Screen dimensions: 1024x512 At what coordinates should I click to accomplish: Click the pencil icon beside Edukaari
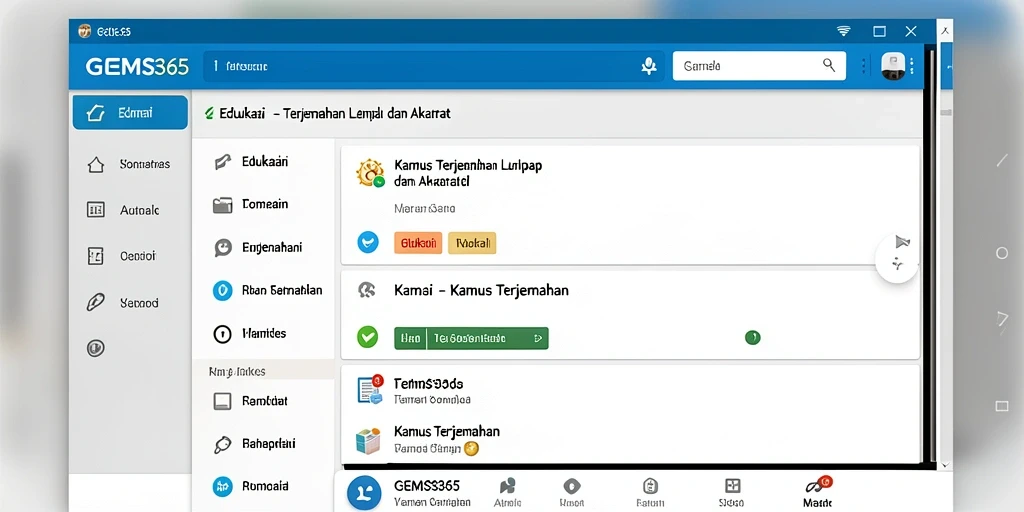223,161
